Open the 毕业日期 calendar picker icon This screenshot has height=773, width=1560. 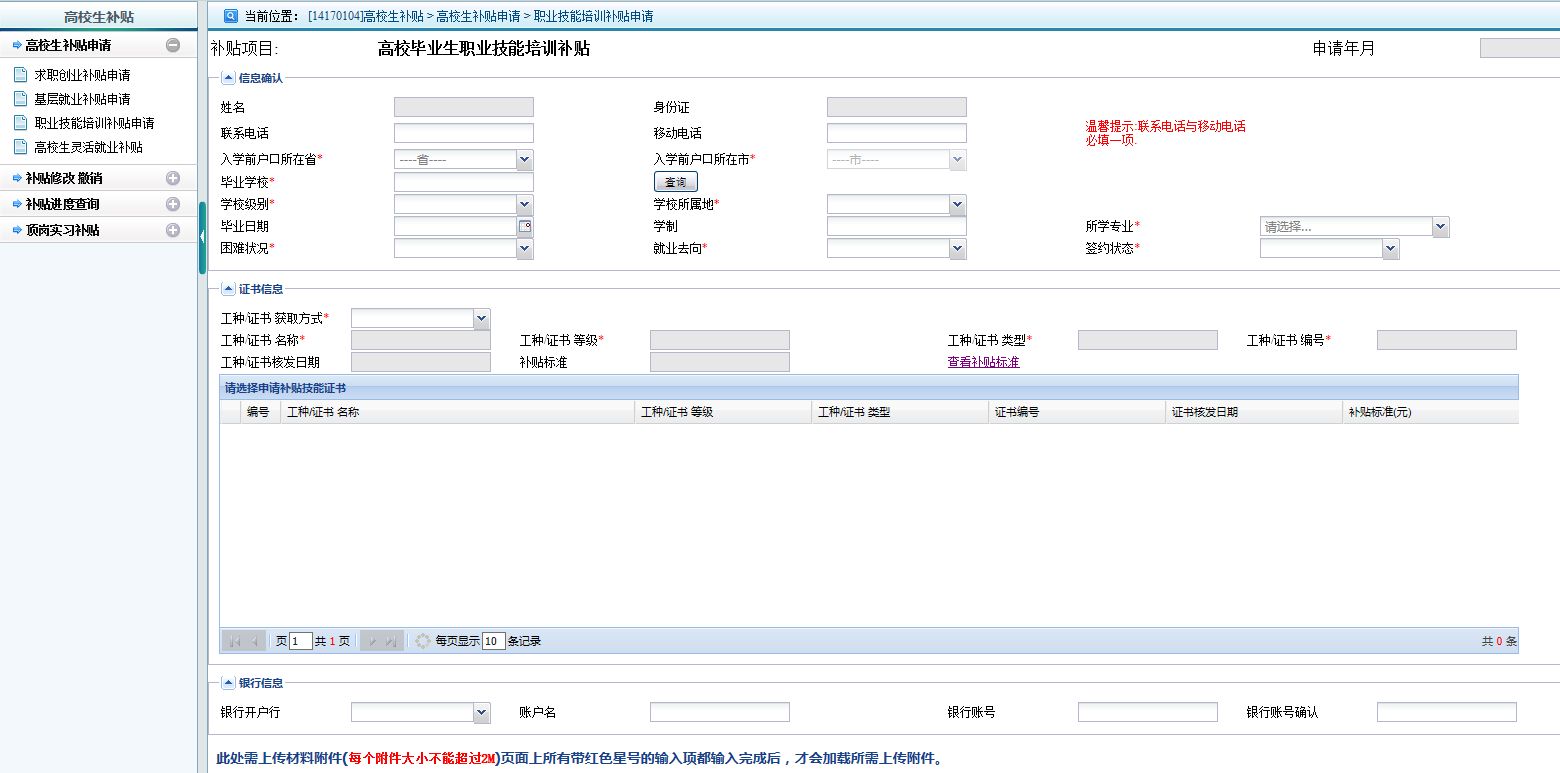525,225
